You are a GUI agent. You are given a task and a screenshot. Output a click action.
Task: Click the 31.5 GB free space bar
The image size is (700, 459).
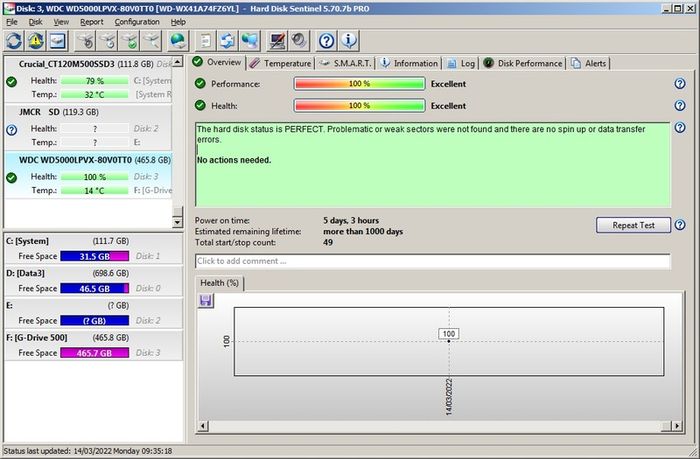95,256
